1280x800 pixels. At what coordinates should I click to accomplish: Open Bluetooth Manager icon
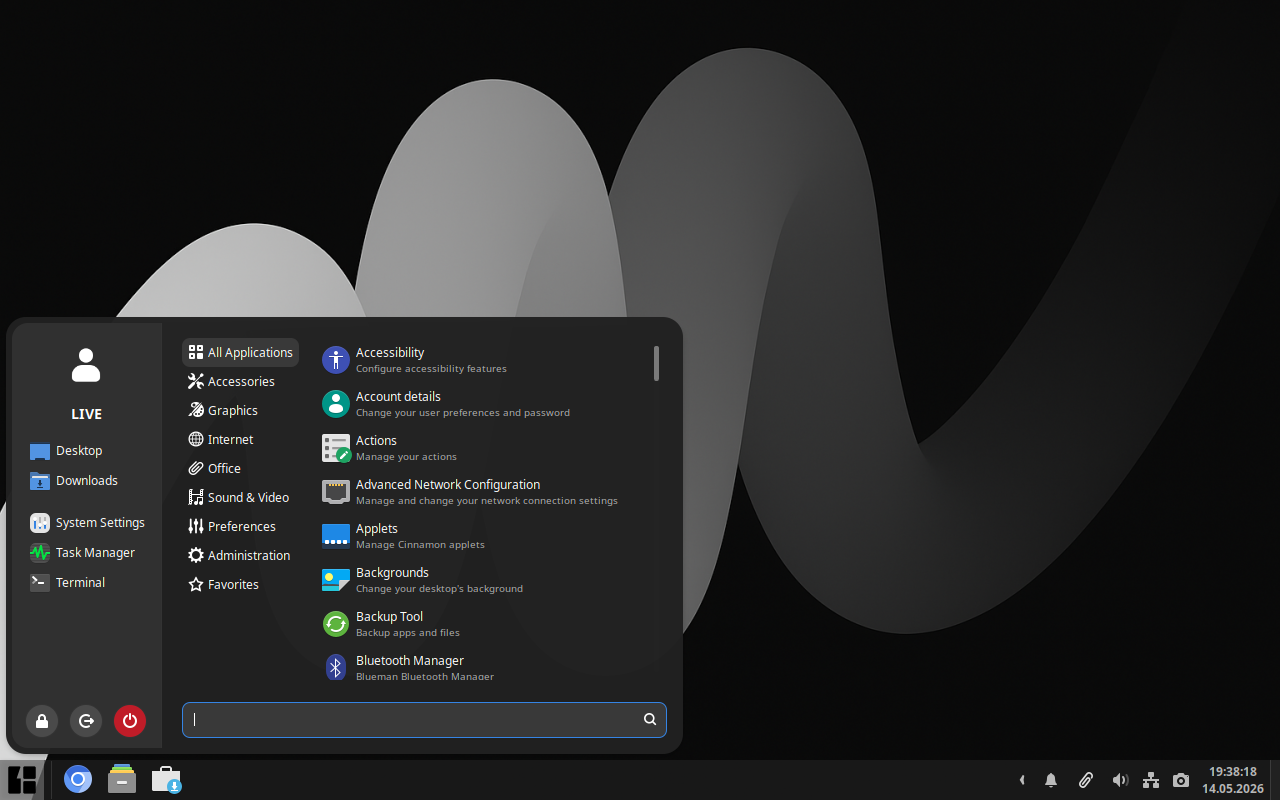[336, 668]
